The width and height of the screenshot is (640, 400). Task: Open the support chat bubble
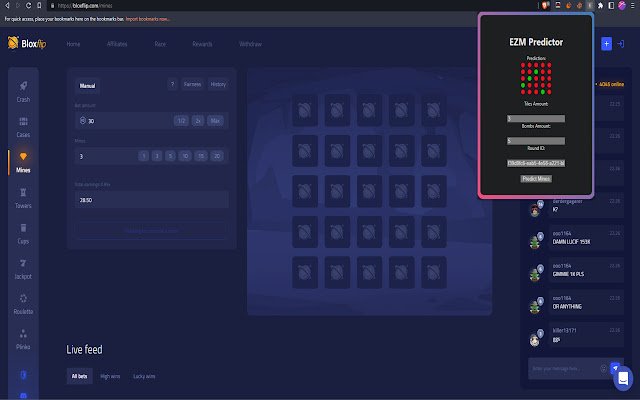click(623, 378)
